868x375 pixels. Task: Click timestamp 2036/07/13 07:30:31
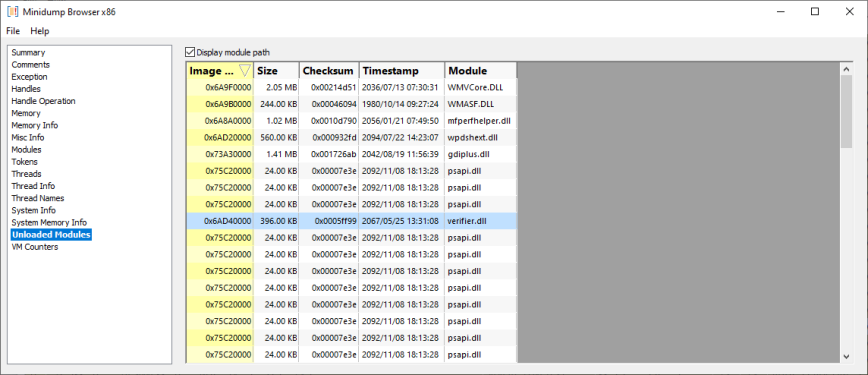tap(400, 88)
